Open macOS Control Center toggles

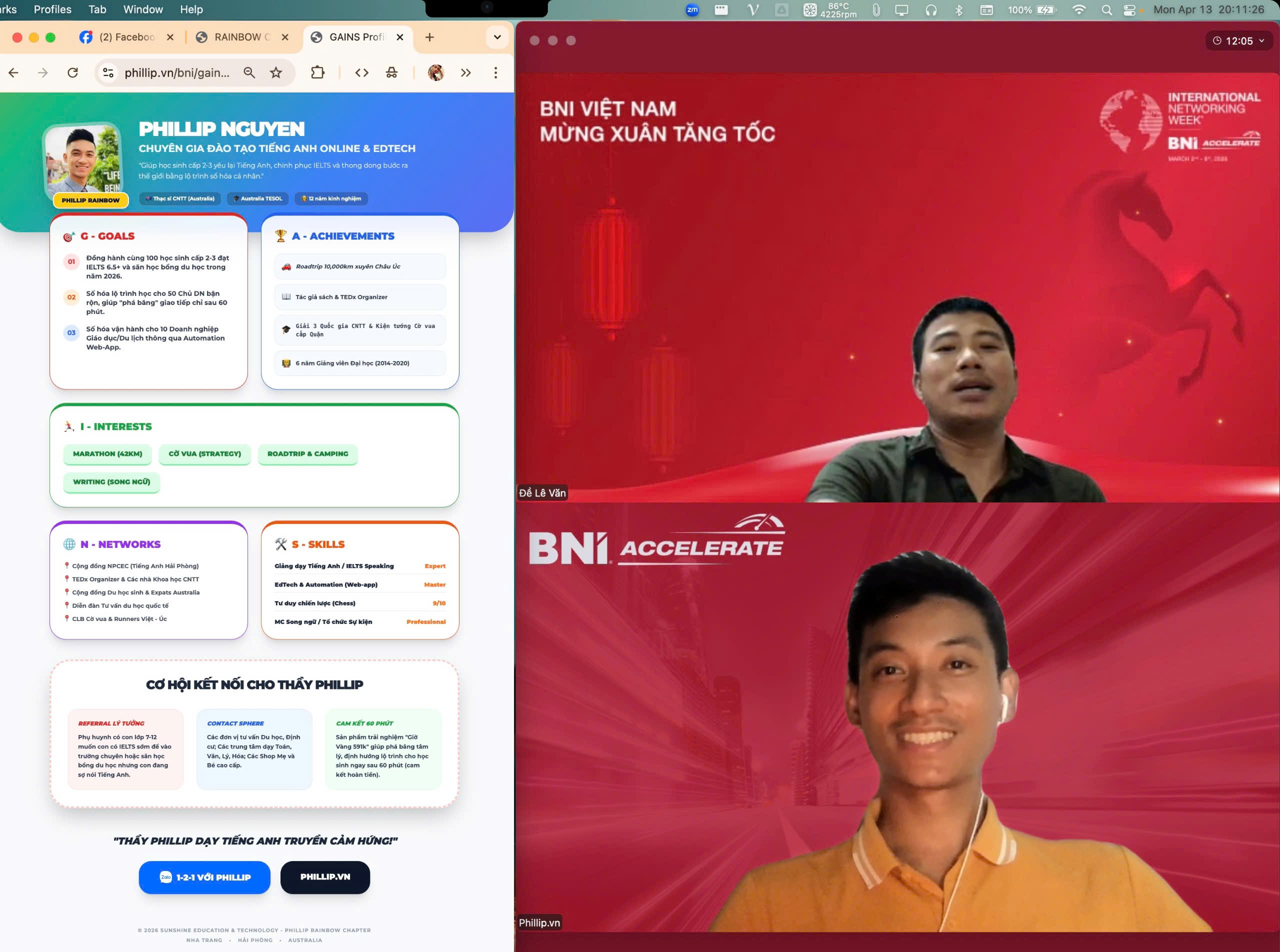[x=1129, y=10]
